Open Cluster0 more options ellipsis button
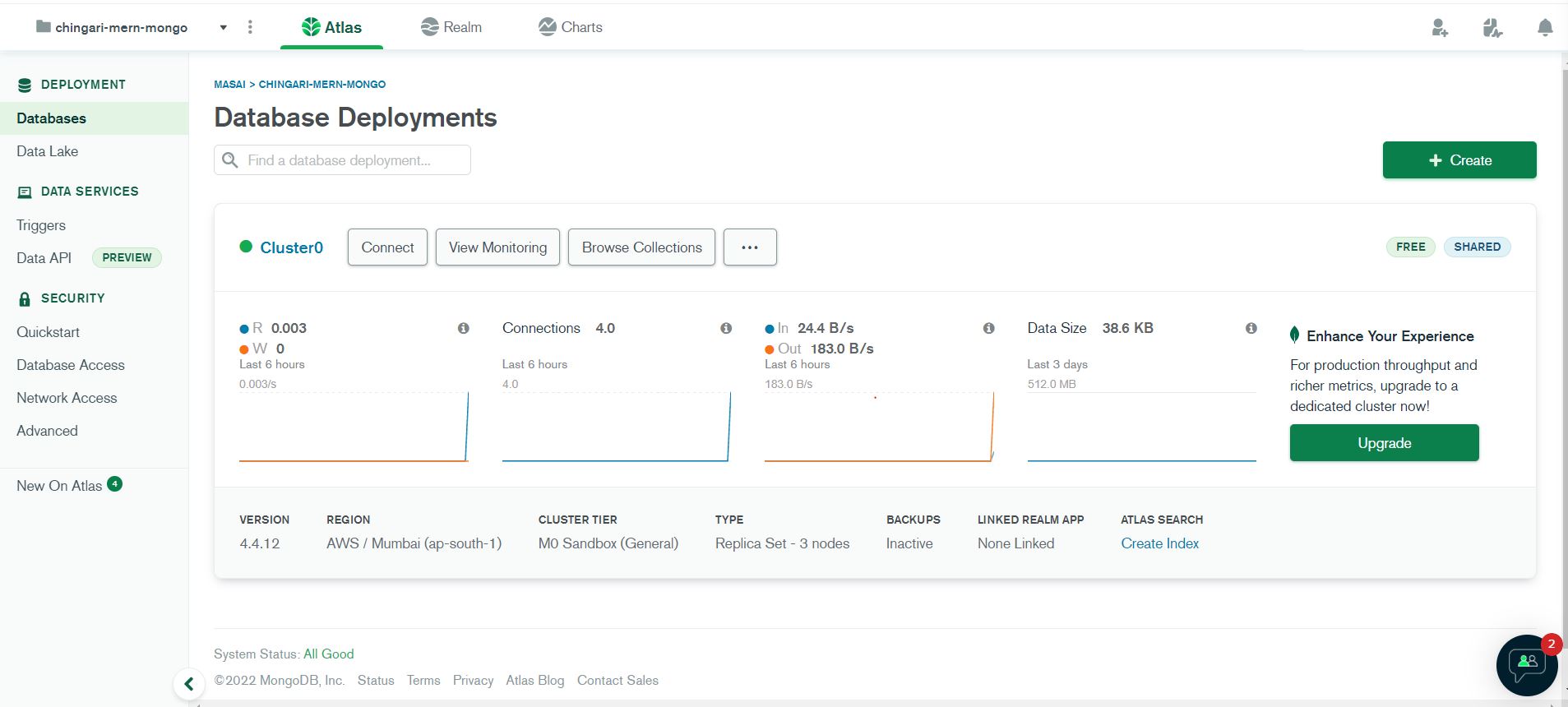 tap(750, 247)
